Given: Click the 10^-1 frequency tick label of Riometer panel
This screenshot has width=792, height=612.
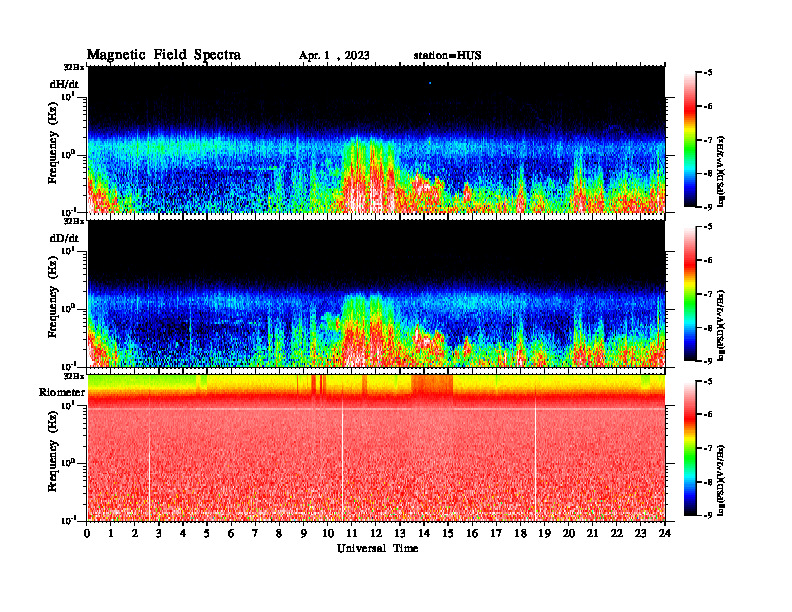Looking at the screenshot, I should tap(69, 520).
